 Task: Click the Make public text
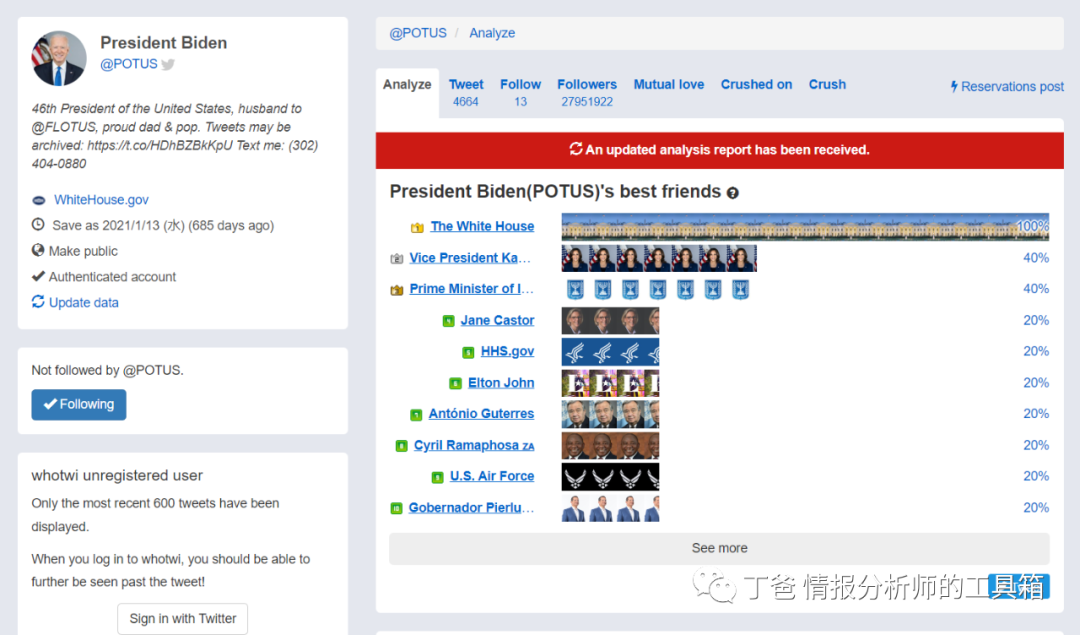coord(83,251)
